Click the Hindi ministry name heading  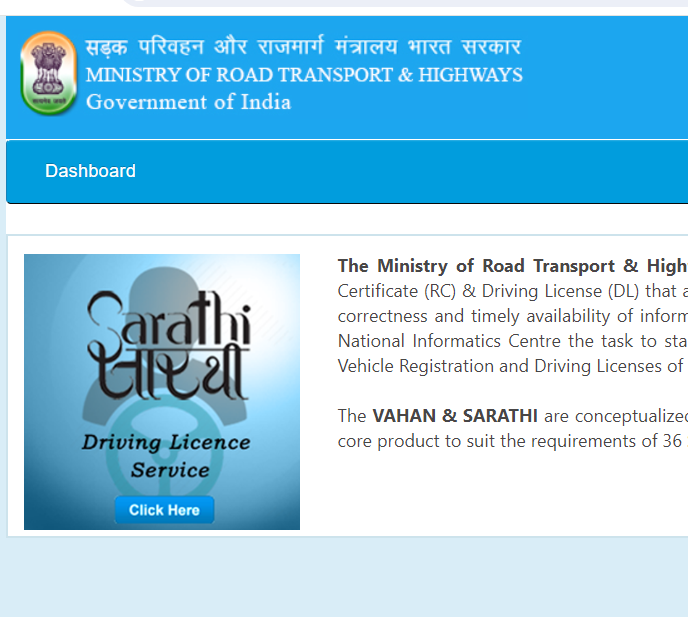point(303,46)
